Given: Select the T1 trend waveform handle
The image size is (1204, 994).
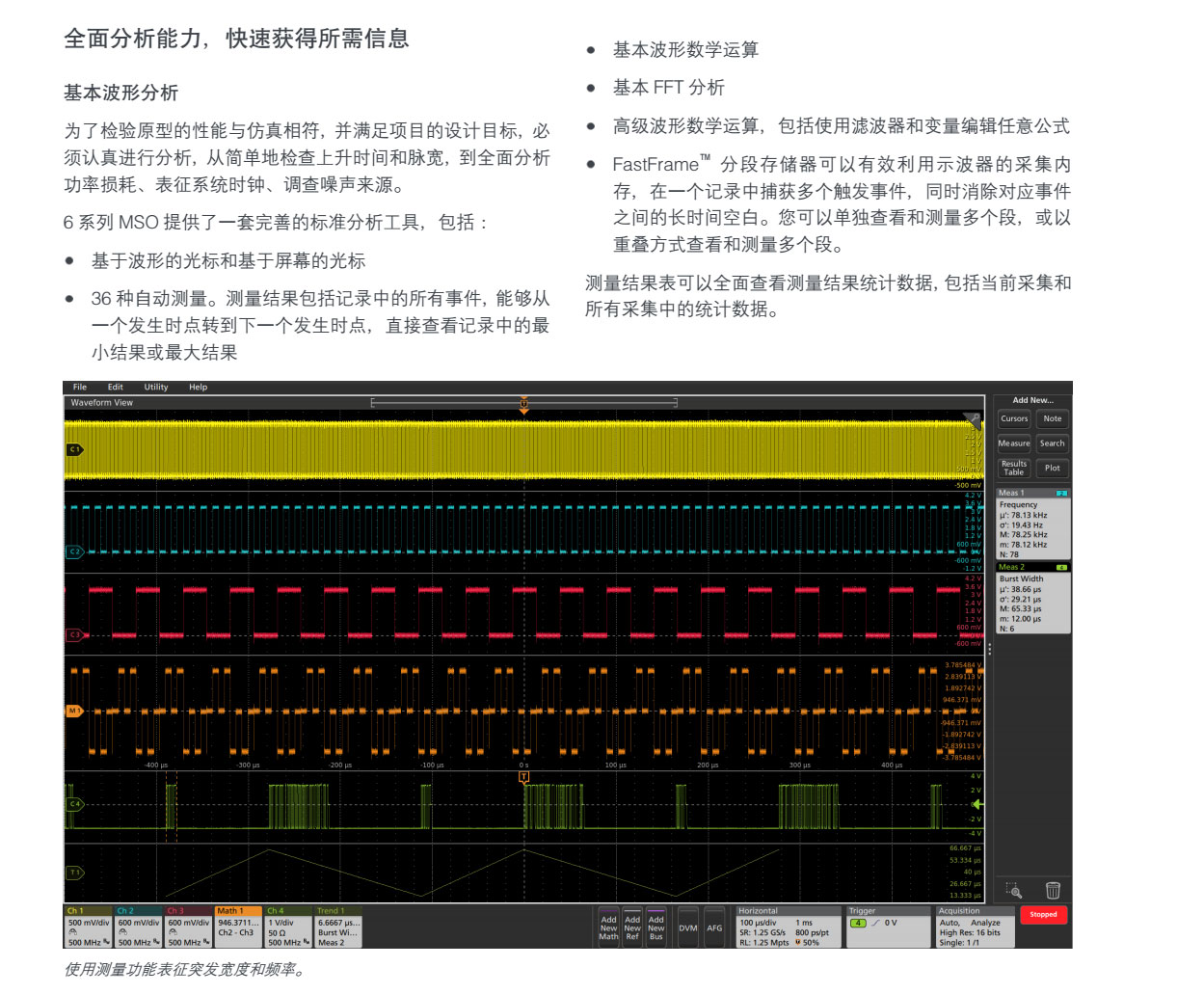Looking at the screenshot, I should pos(74,873).
